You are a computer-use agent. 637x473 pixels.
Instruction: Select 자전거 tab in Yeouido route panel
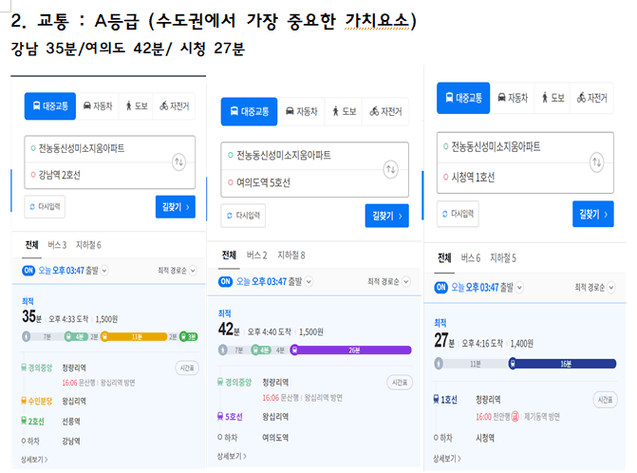pos(386,111)
